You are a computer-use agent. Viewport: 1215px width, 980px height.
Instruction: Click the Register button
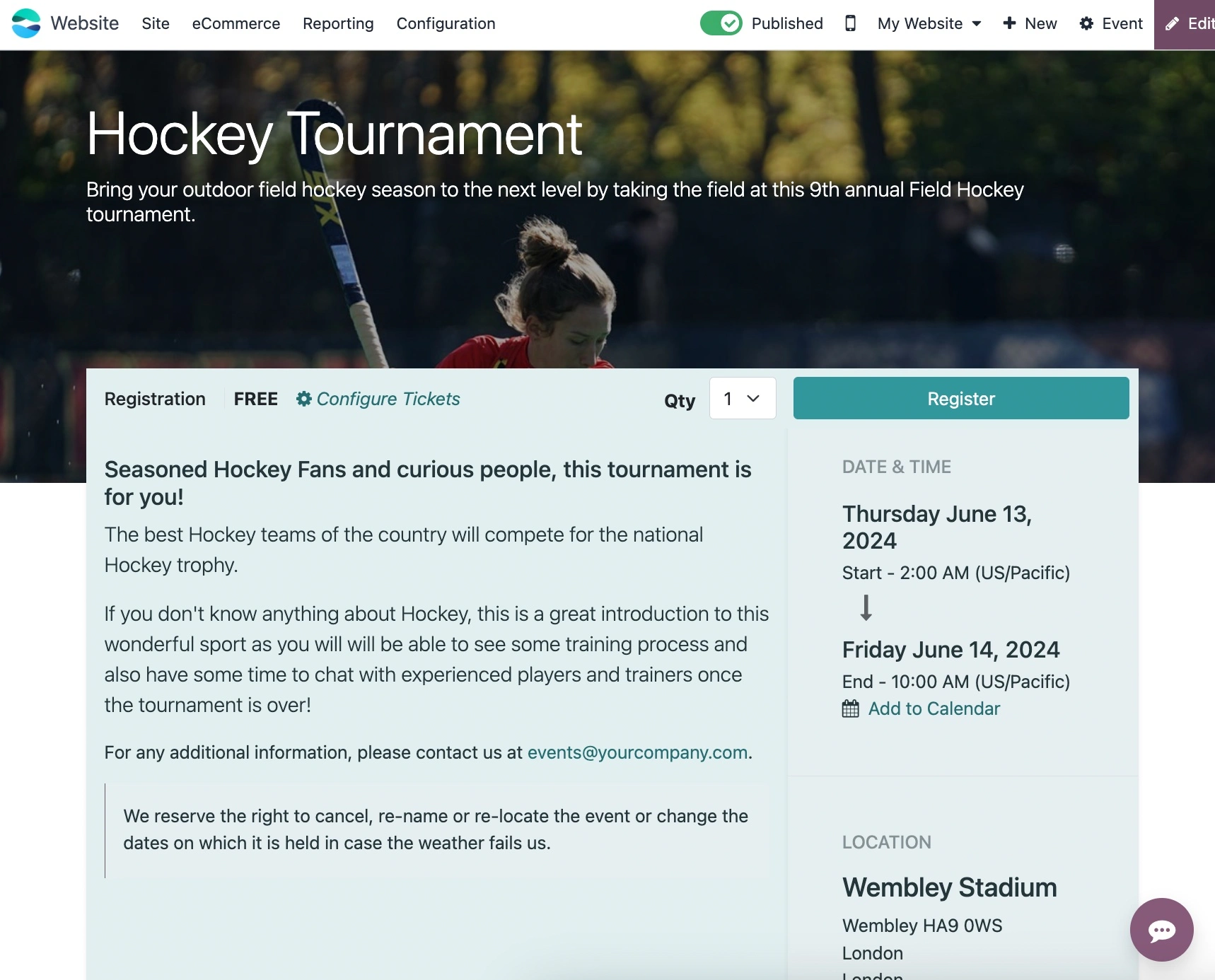(x=961, y=398)
